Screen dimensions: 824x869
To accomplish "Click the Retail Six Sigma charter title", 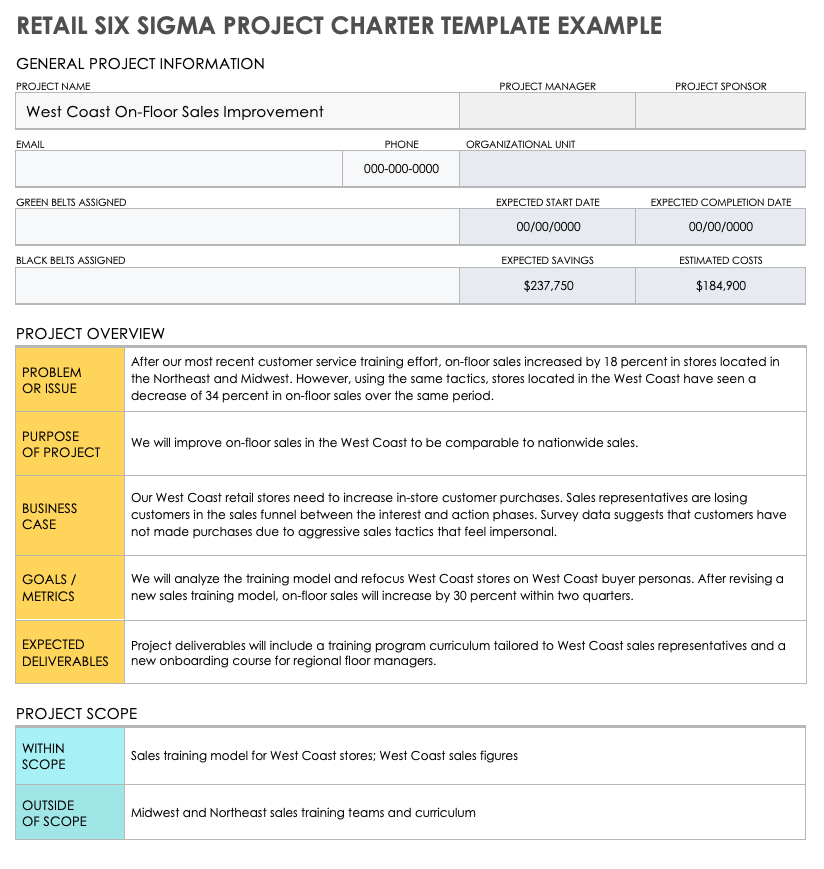I will click(x=339, y=25).
